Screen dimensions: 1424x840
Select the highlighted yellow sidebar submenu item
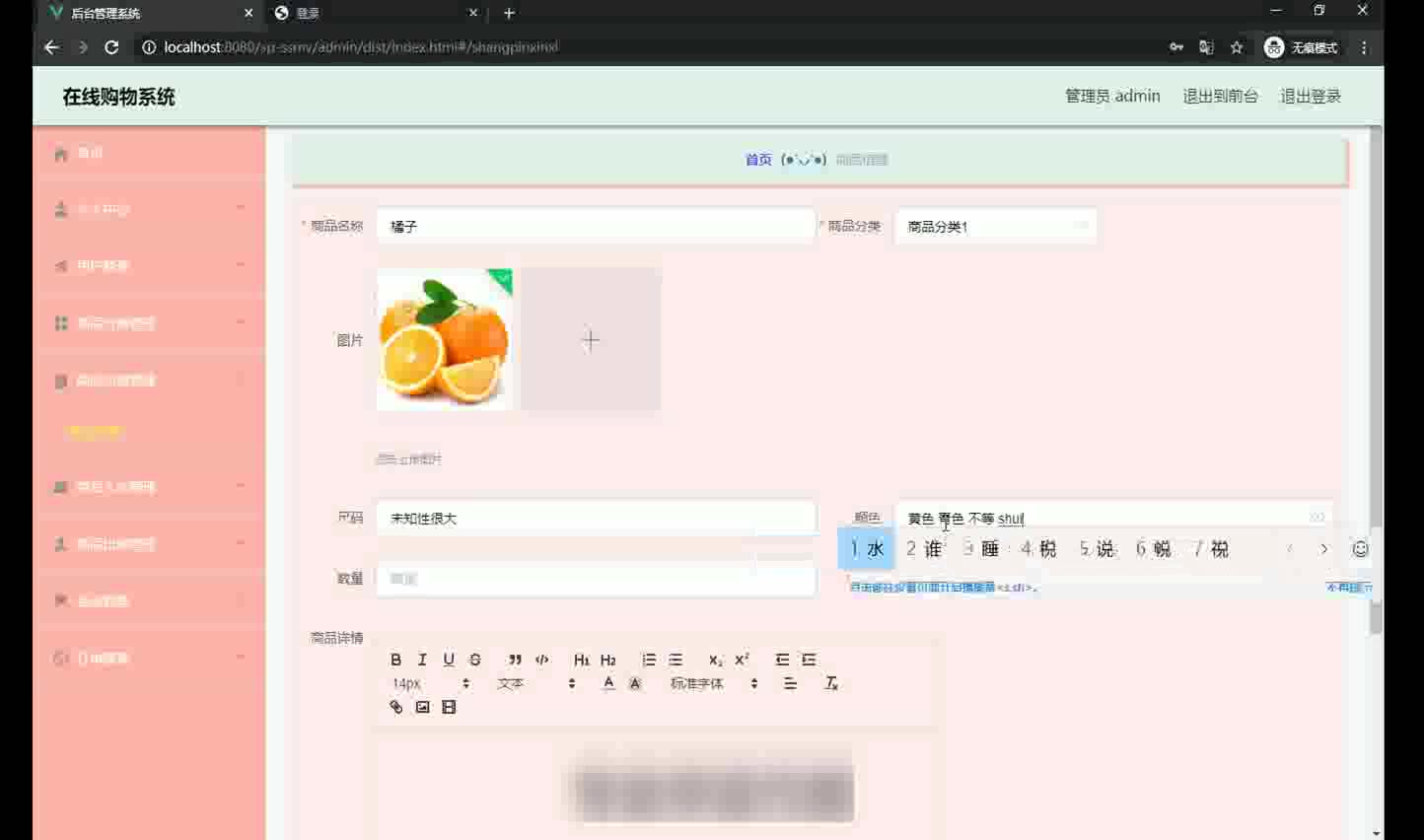(96, 431)
